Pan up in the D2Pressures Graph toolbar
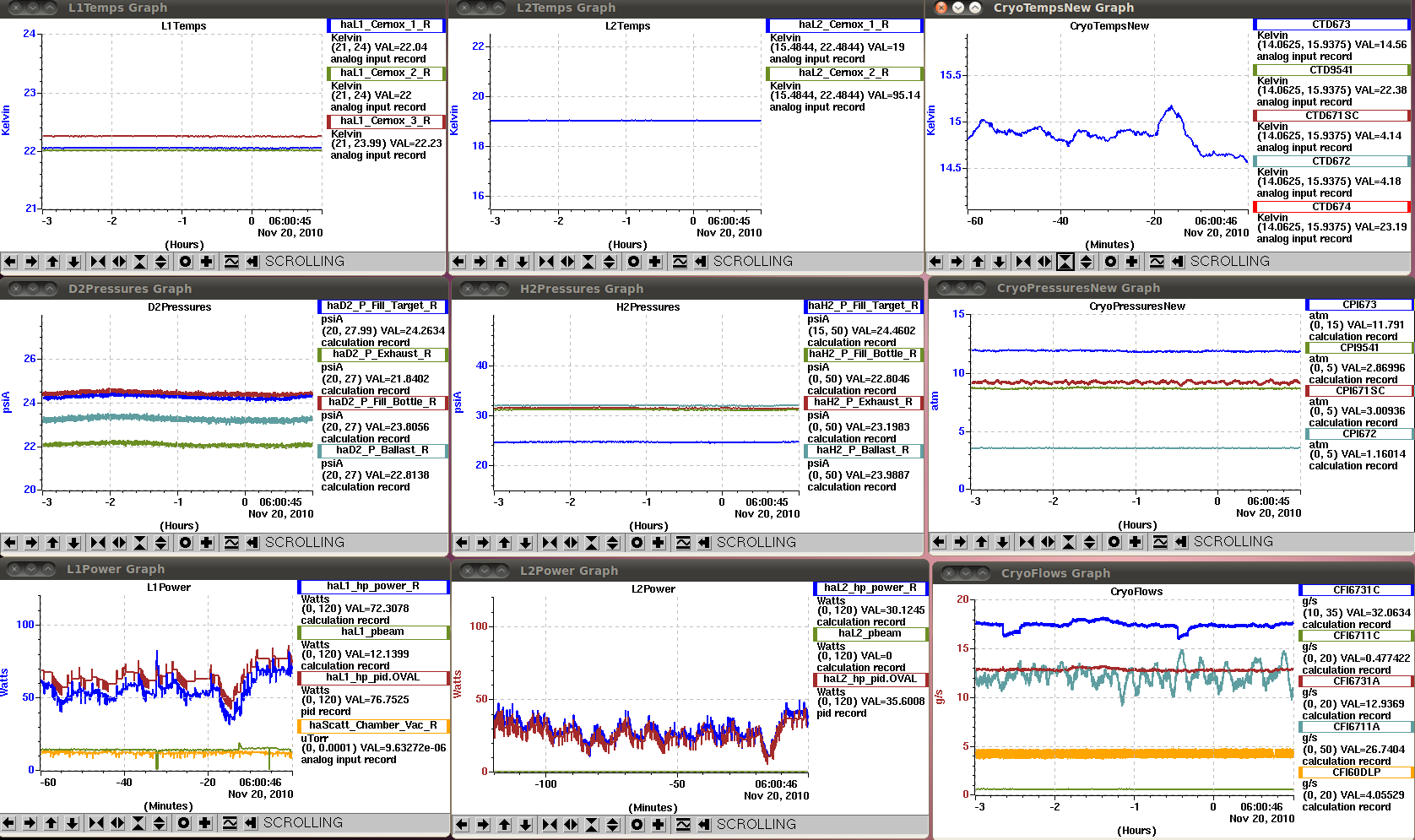This screenshot has width=1415, height=840. tap(52, 543)
